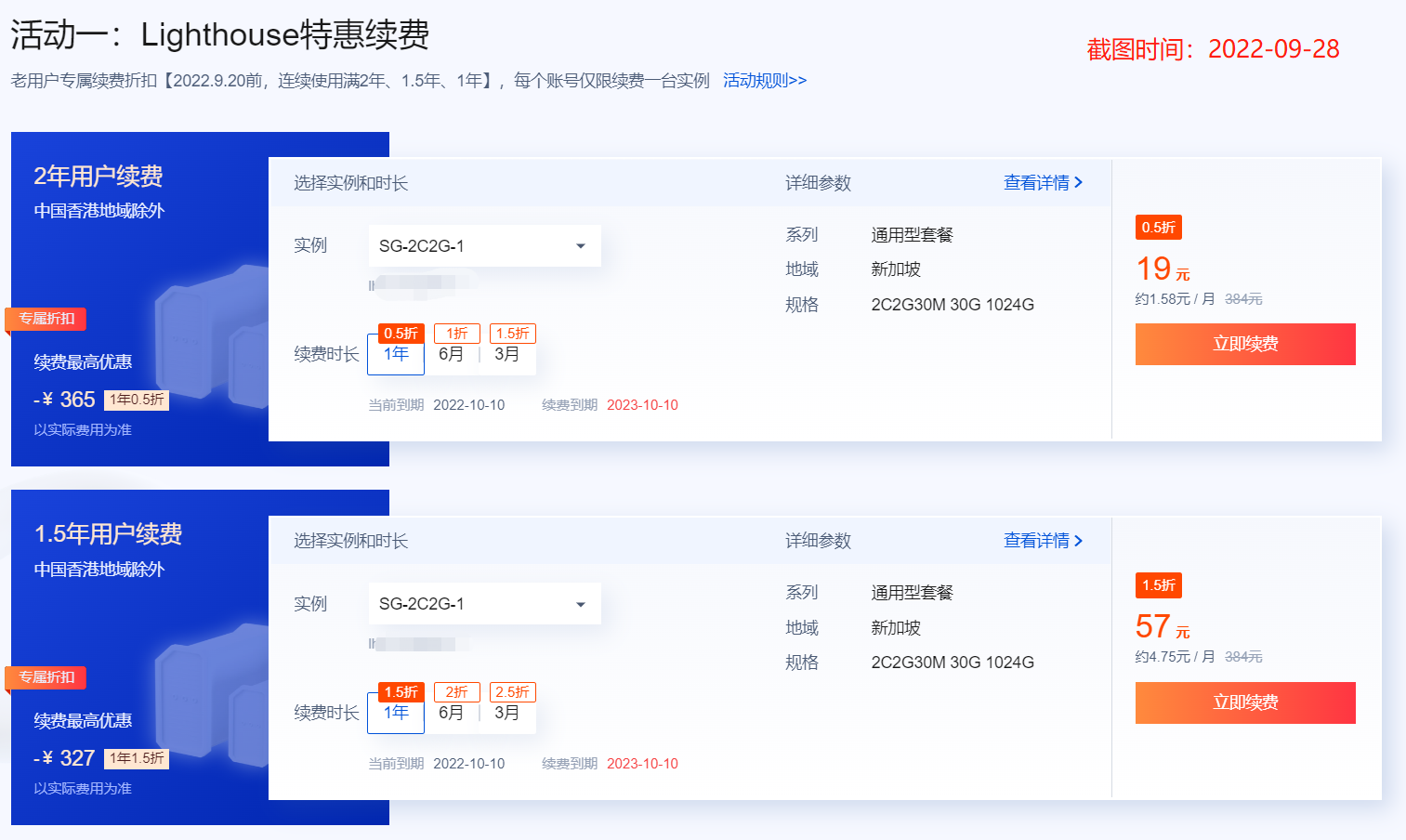Image resolution: width=1406 pixels, height=840 pixels.
Task: Select 1年 duration in 2年用户续费 card
Action: [x=396, y=354]
